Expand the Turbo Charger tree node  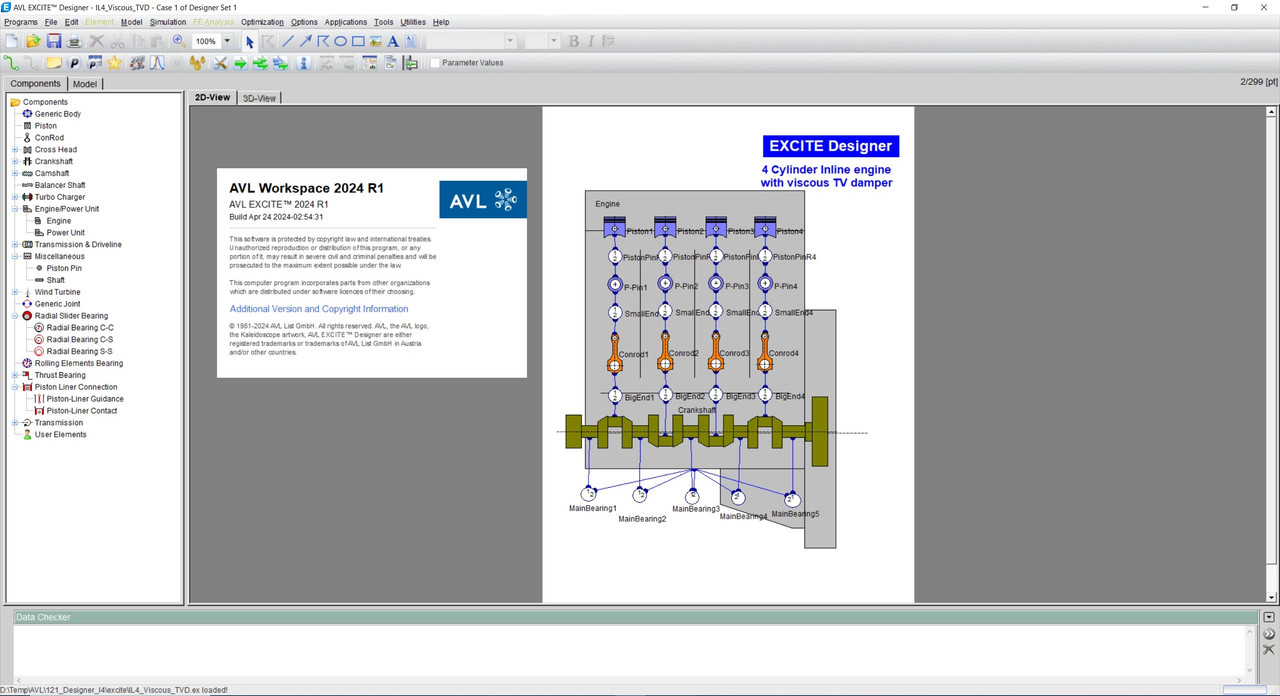[15, 197]
